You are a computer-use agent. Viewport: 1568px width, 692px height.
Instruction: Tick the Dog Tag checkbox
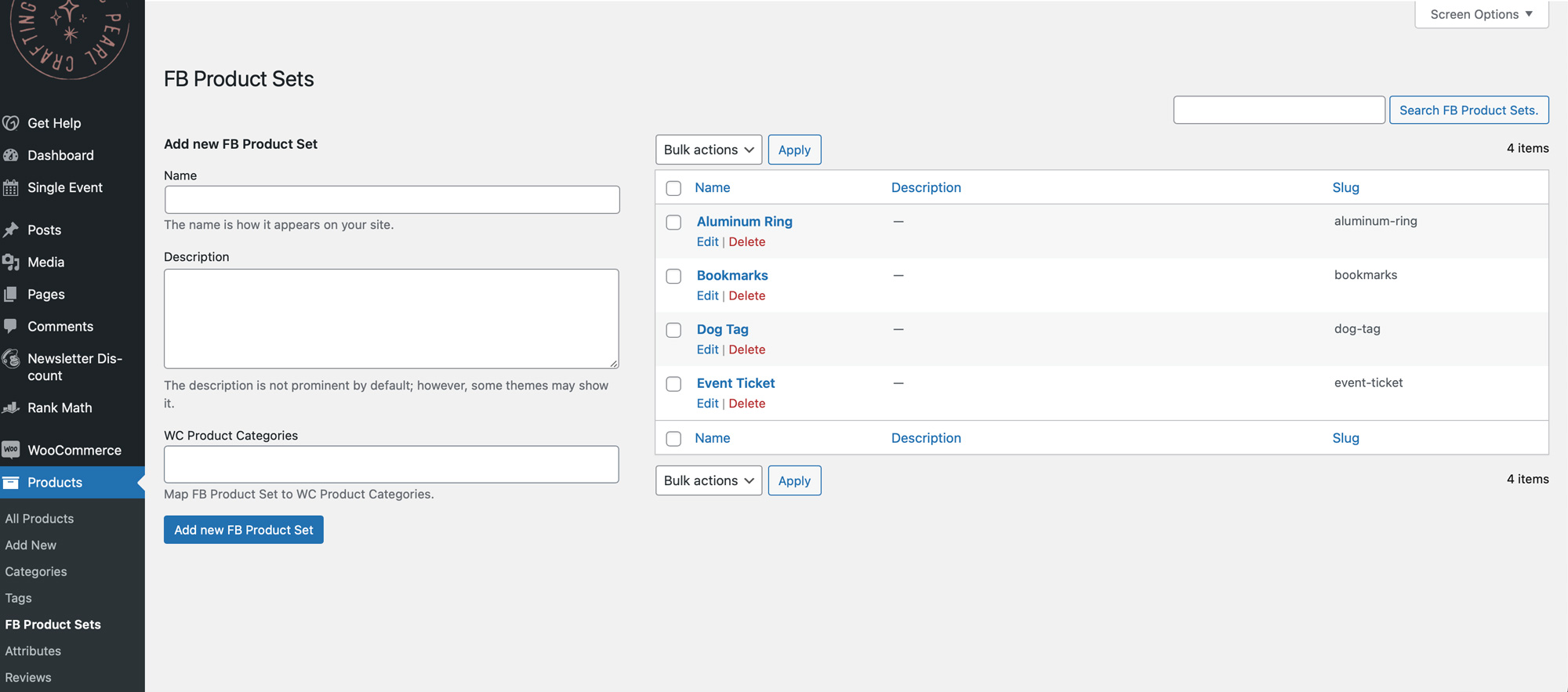coord(673,330)
